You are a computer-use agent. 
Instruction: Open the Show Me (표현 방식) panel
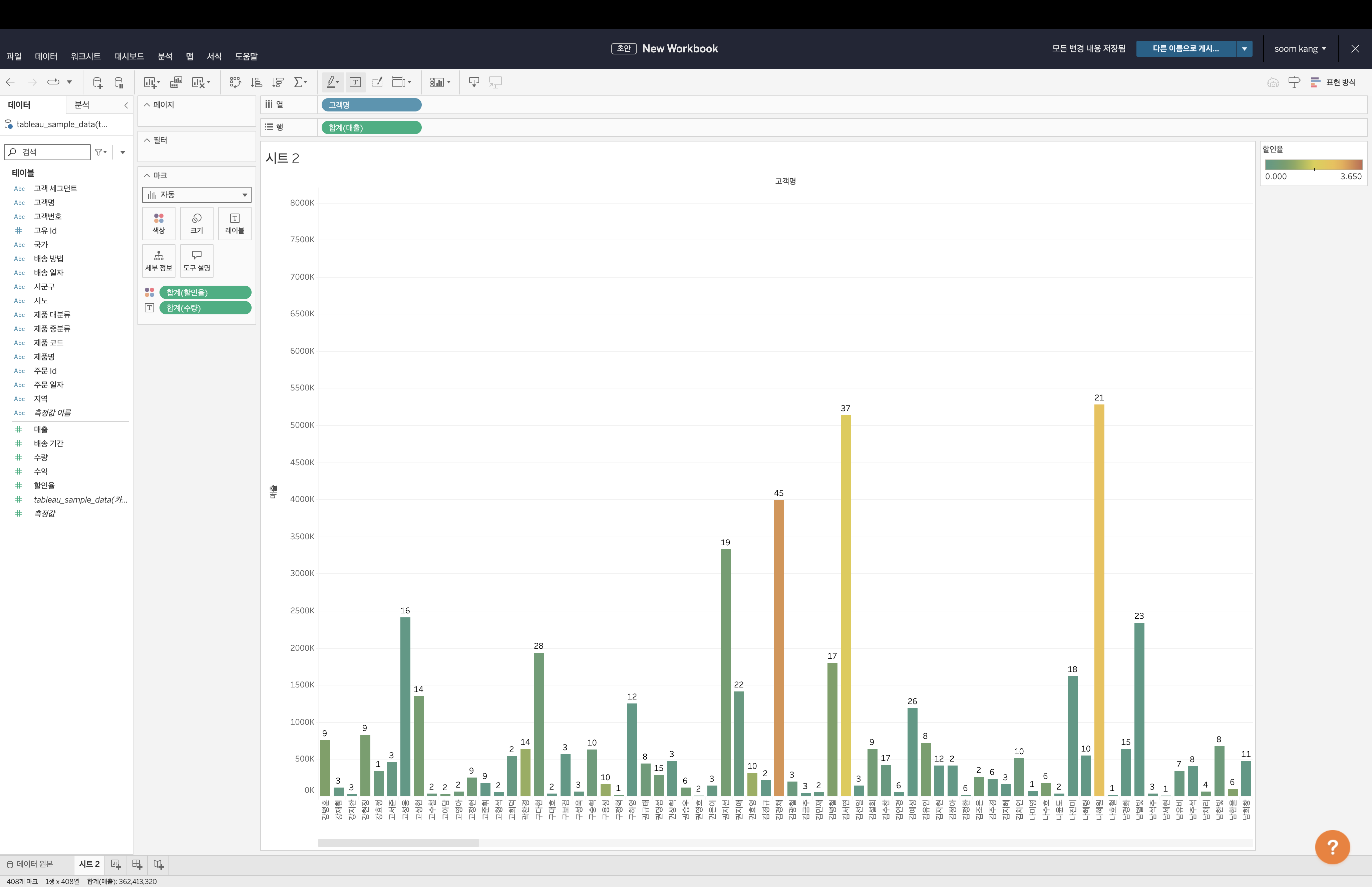[x=1333, y=82]
